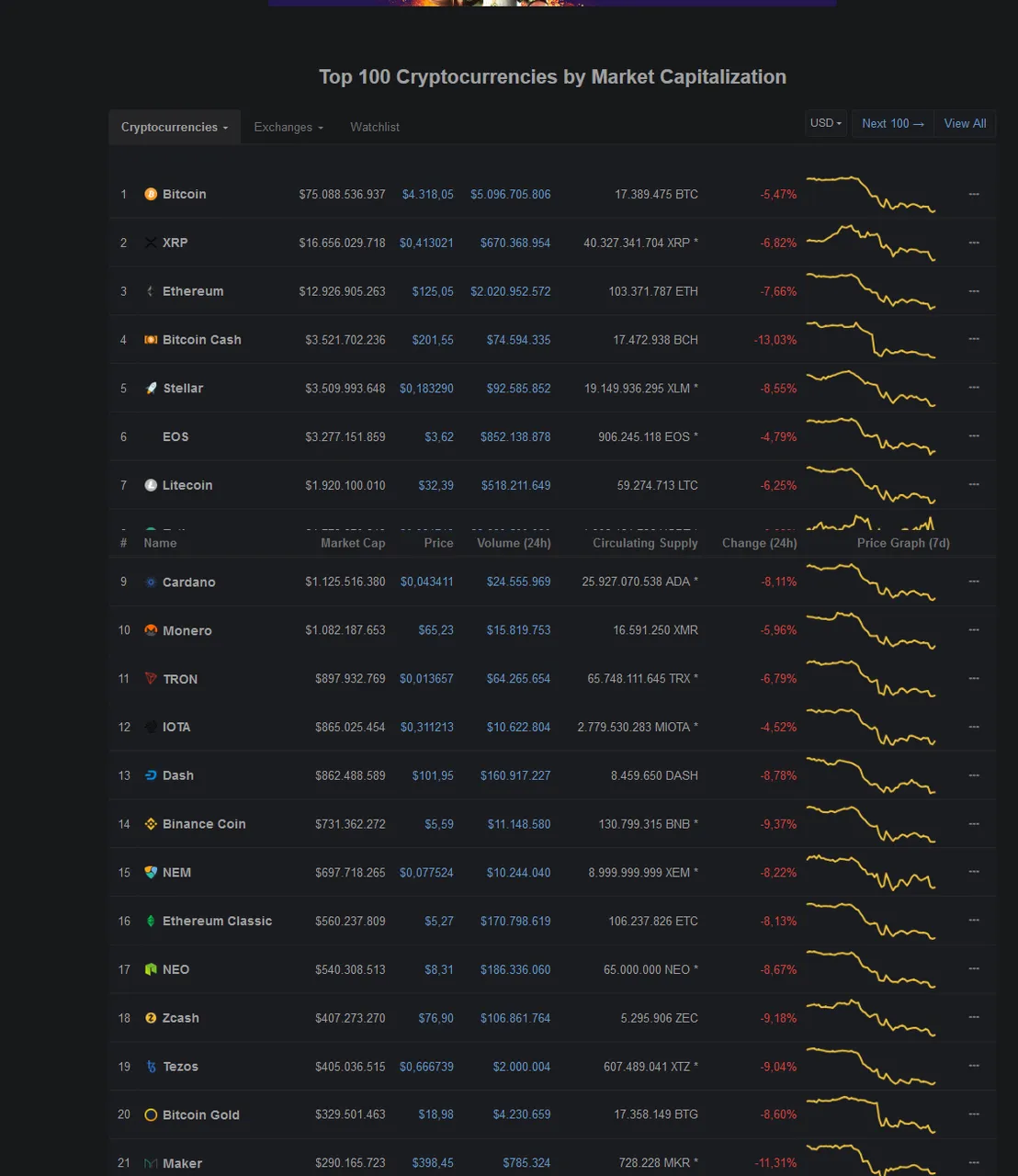Open the Cryptocurrencies dropdown tab
The width and height of the screenshot is (1018, 1176).
[175, 127]
